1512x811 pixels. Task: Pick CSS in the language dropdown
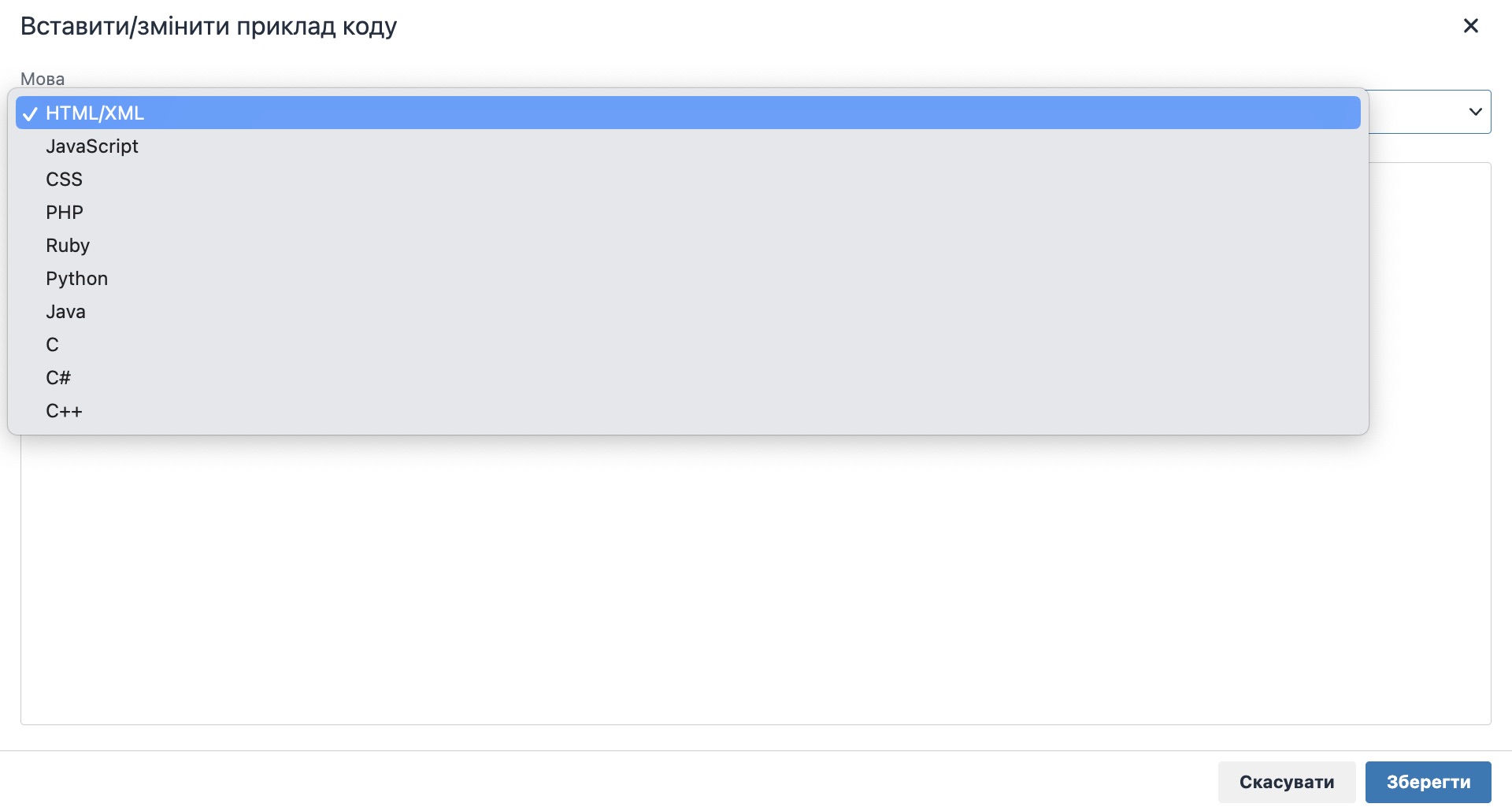pyautogui.click(x=64, y=180)
